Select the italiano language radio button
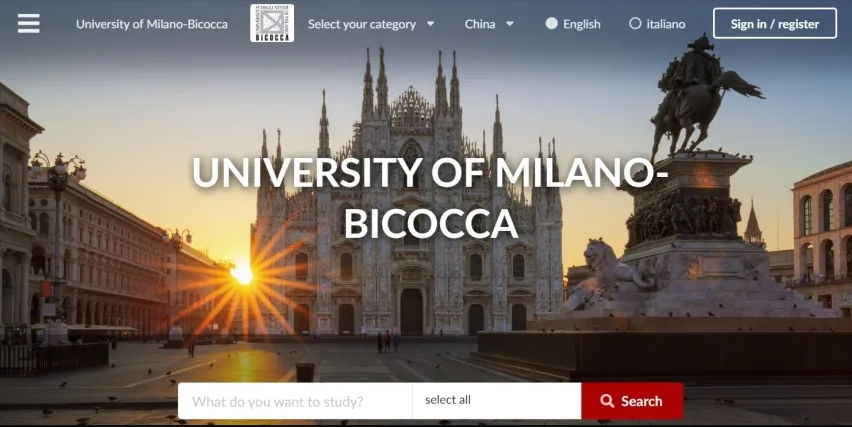 tap(635, 23)
